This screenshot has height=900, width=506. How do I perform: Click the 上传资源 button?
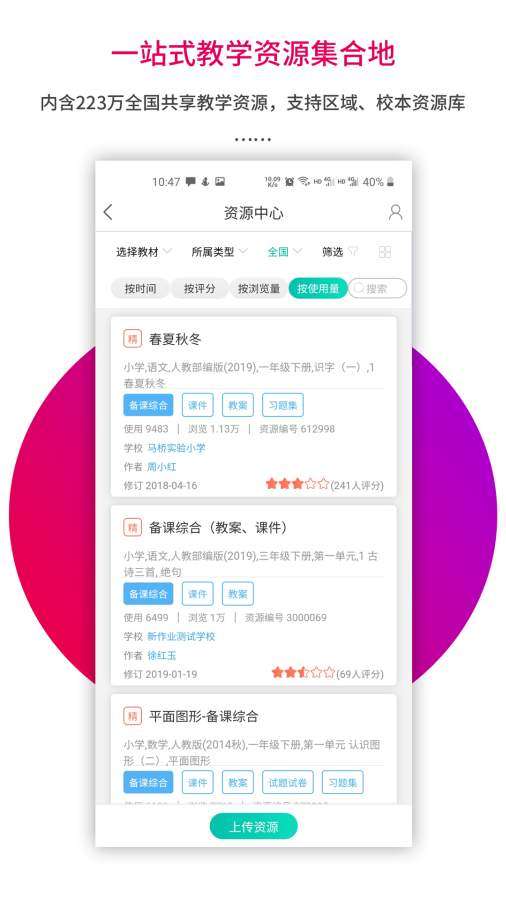click(254, 827)
